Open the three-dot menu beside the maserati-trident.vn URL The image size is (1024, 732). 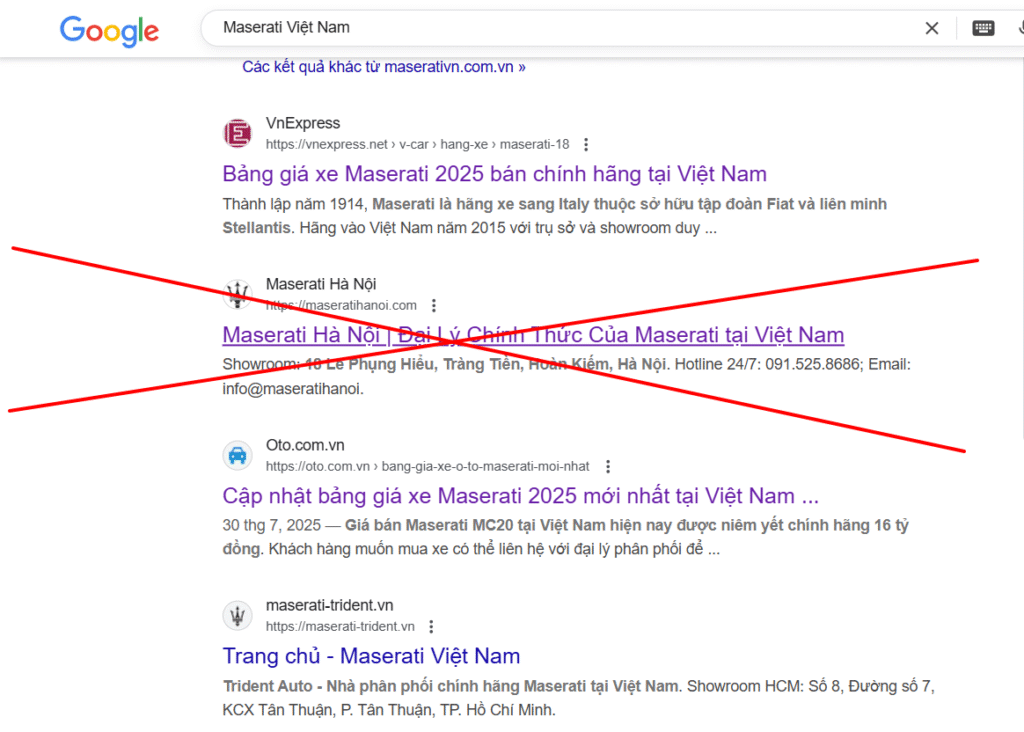click(431, 627)
